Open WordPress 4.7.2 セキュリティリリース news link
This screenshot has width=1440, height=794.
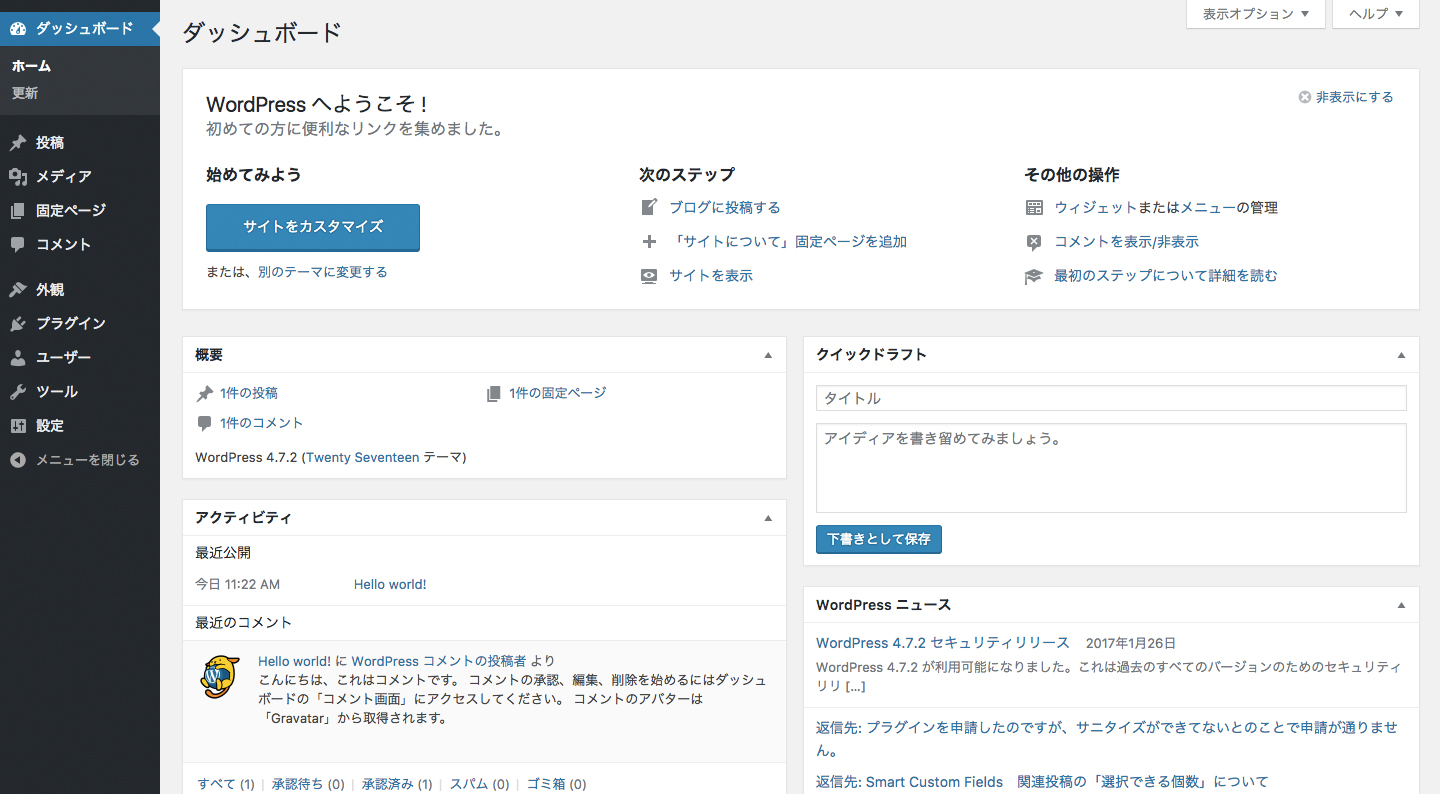click(943, 643)
